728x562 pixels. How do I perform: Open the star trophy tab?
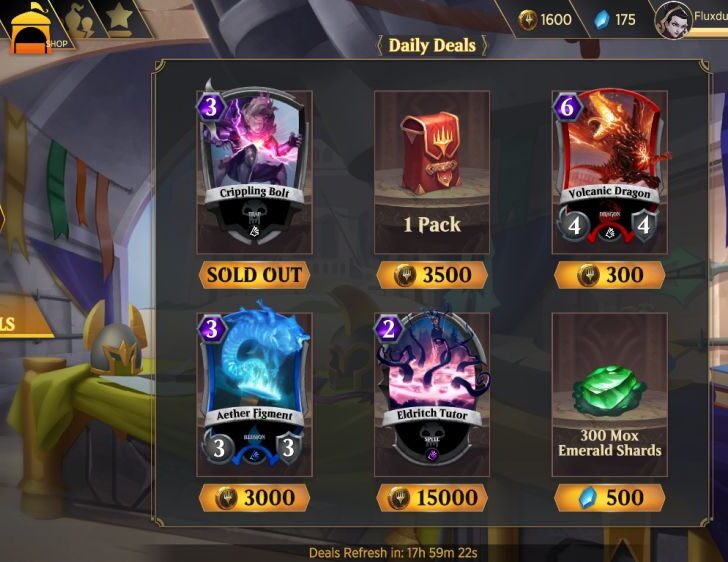[x=119, y=18]
